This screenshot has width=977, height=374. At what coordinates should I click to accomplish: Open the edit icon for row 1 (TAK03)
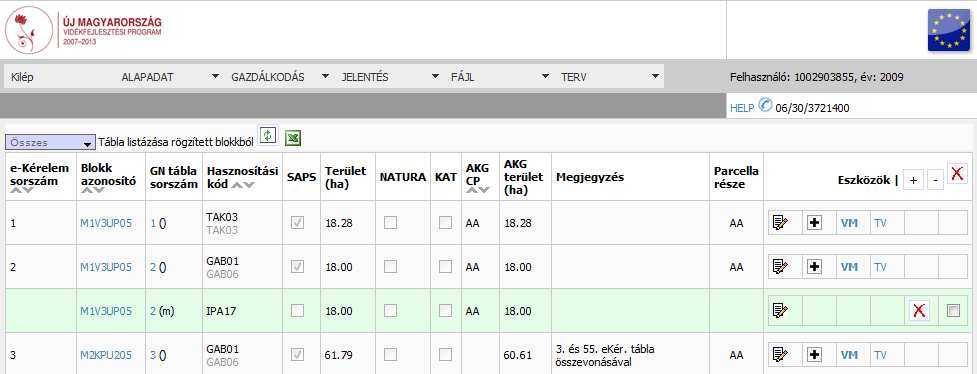(x=780, y=223)
